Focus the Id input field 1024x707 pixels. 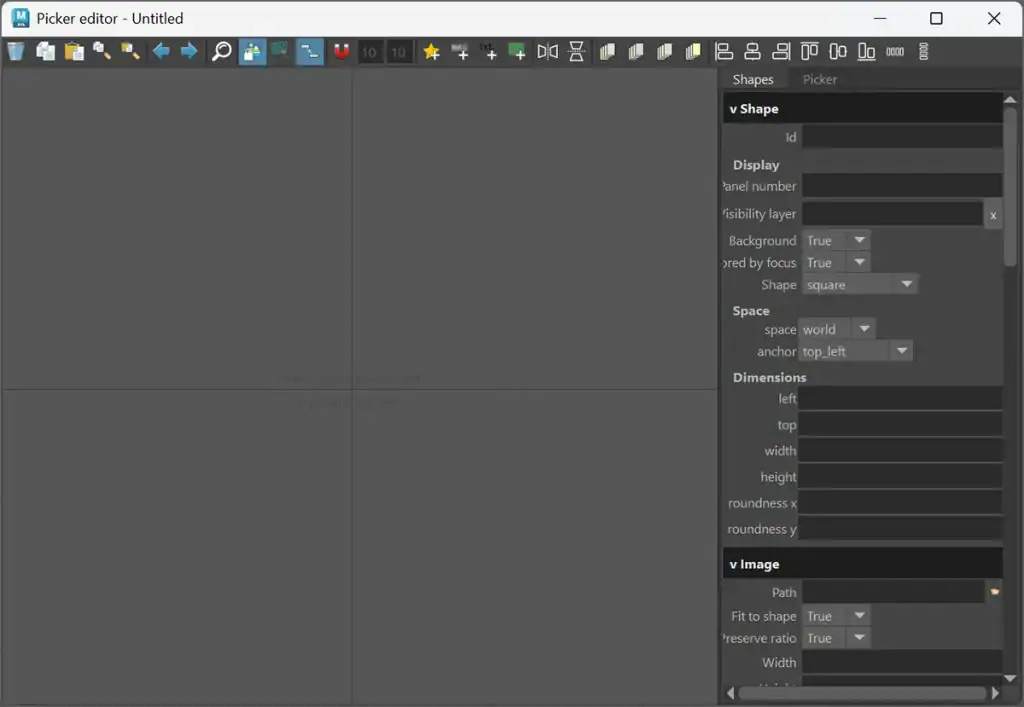click(x=902, y=137)
